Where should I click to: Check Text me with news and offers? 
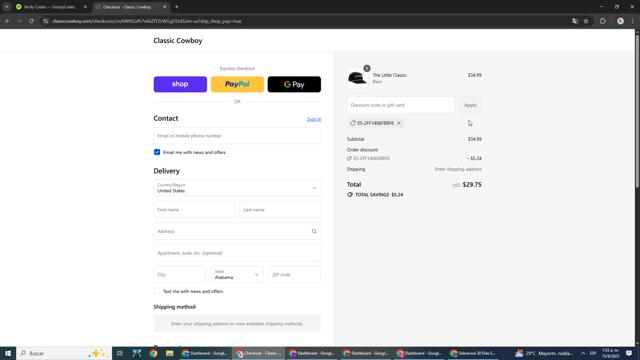click(157, 291)
